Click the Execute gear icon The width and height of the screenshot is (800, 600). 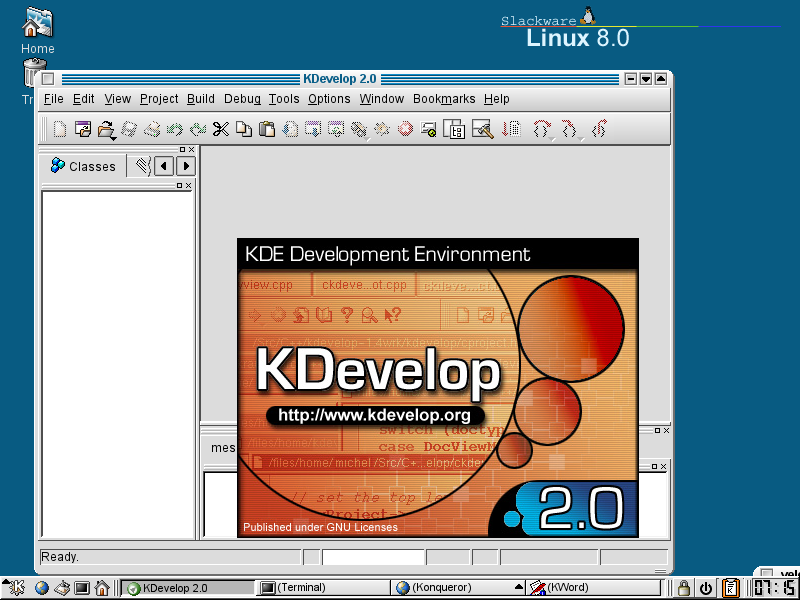click(x=382, y=129)
